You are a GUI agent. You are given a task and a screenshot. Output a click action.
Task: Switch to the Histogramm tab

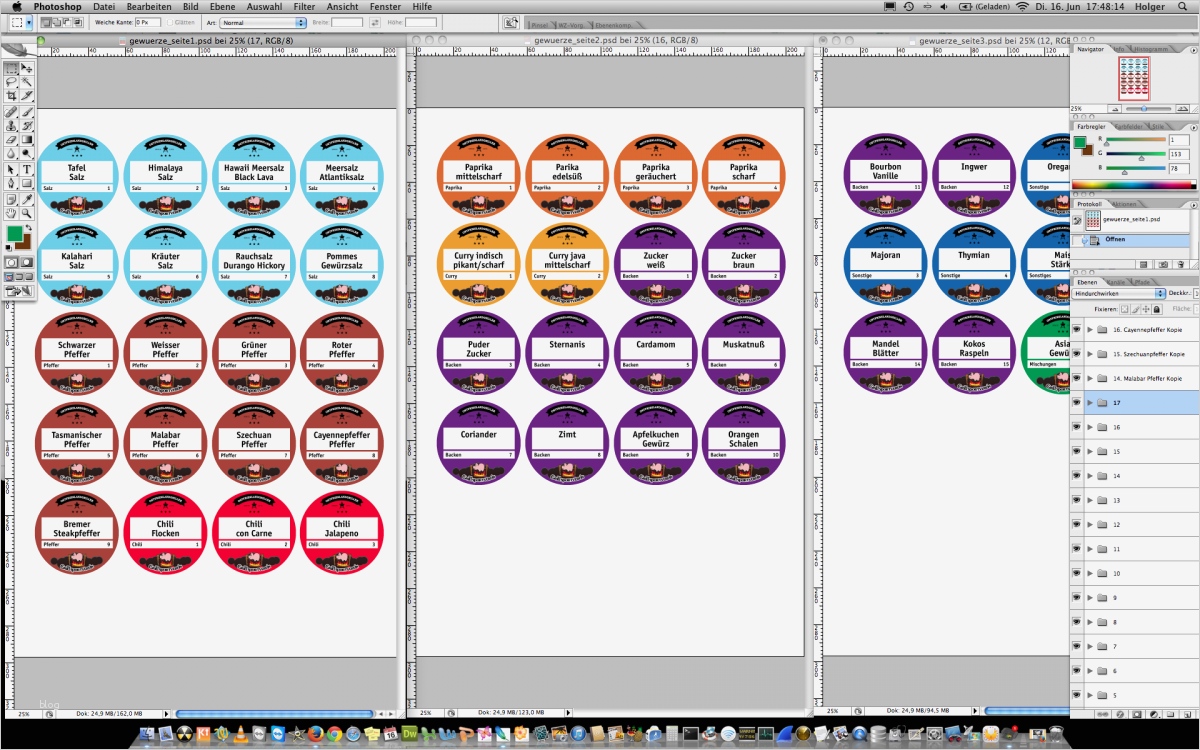[1152, 48]
